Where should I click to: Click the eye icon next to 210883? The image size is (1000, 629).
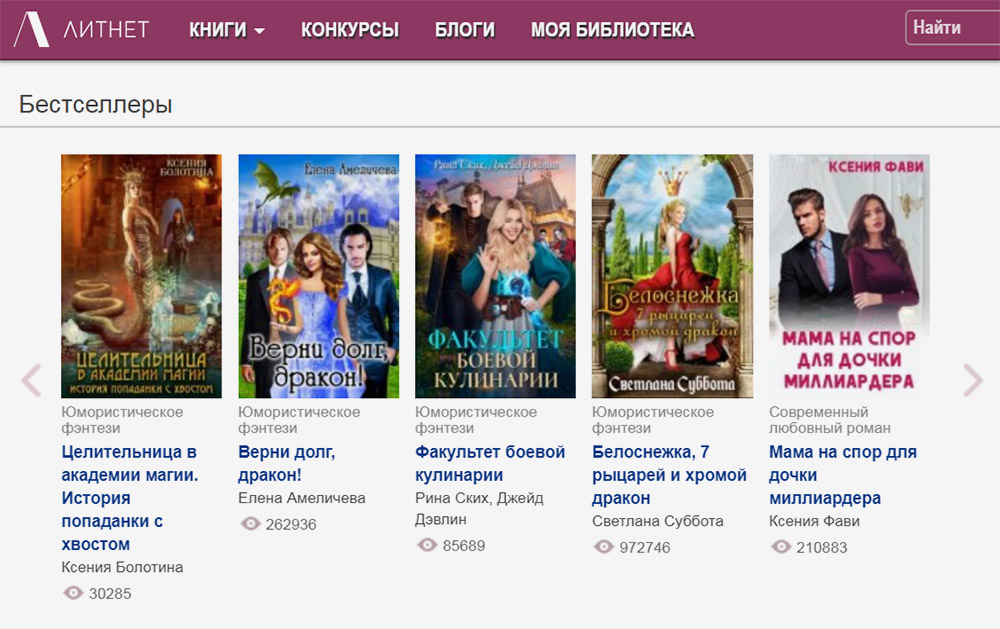[x=781, y=547]
